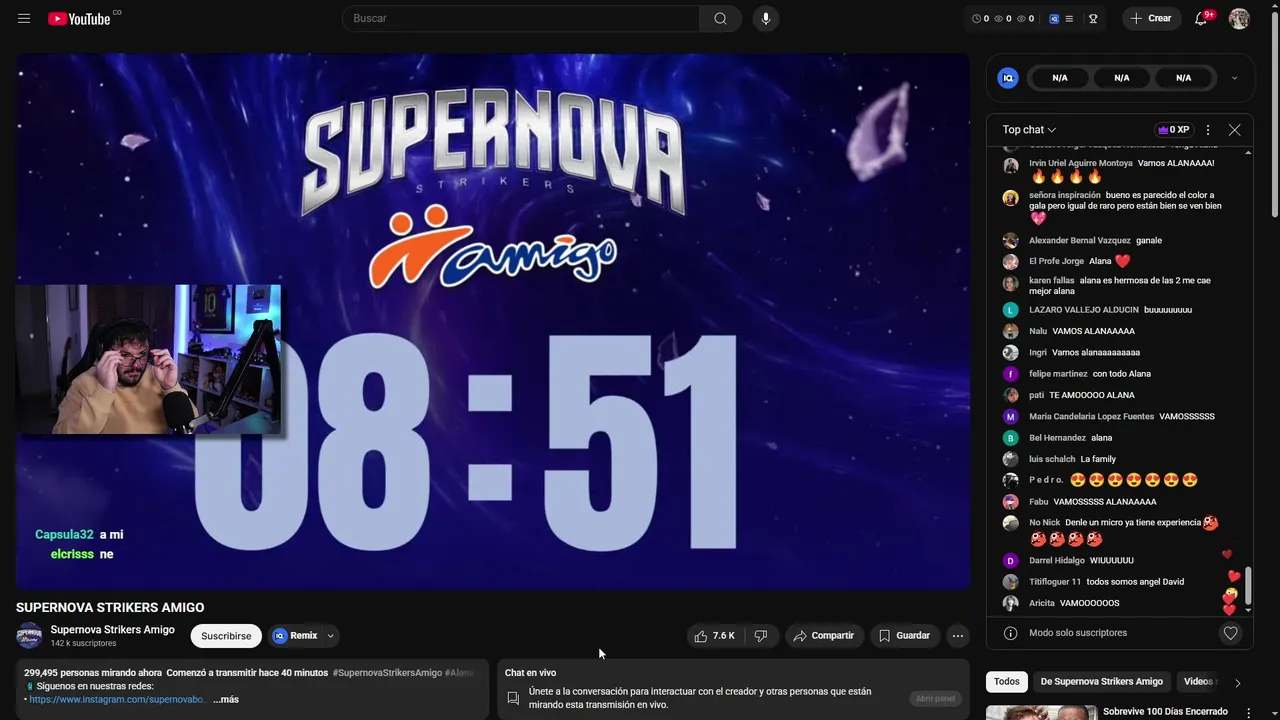
Task: Open the hamburger guide menu
Action: (x=24, y=18)
